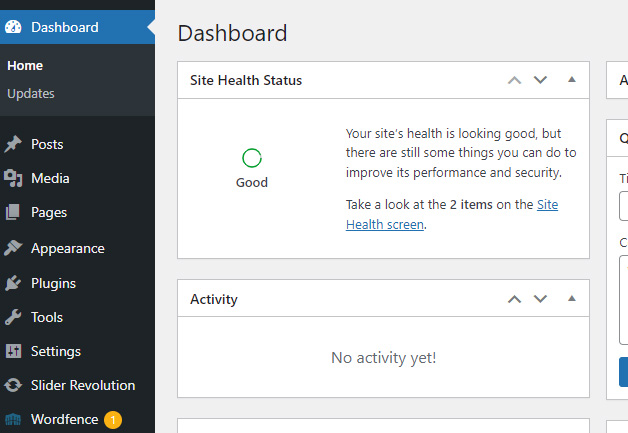Move Site Health Status panel up
628x433 pixels.
515,80
